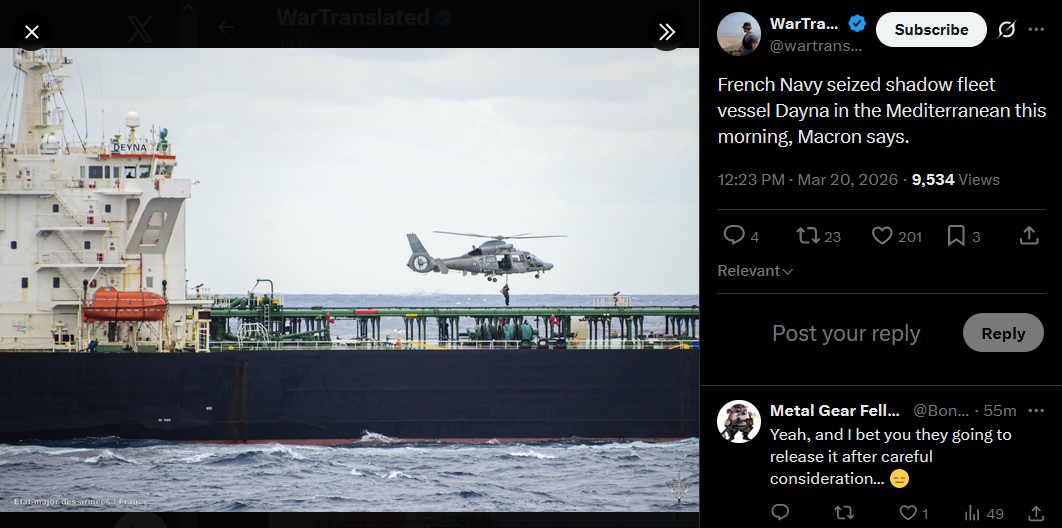The width and height of the screenshot is (1062, 528).
Task: Open the post's three-dot more menu
Action: pyautogui.click(x=1036, y=29)
